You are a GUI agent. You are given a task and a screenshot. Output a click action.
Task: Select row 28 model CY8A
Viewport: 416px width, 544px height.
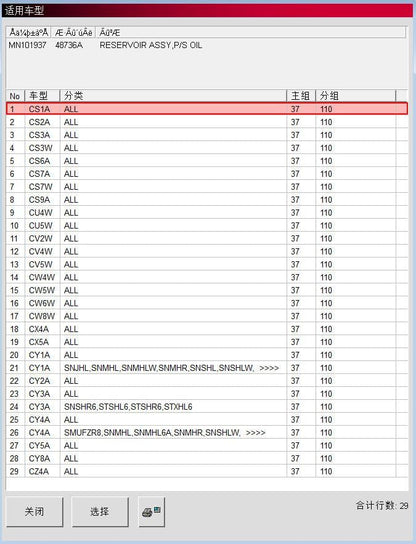click(x=207, y=458)
